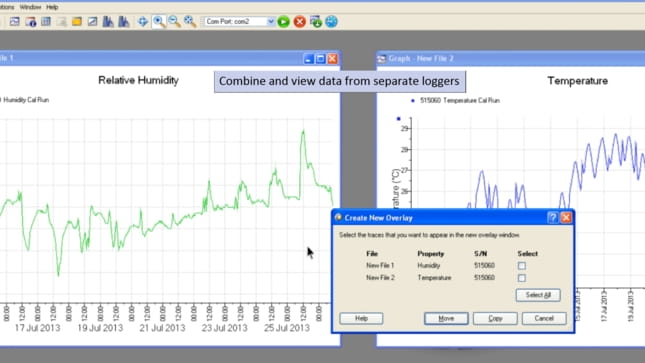Click the zoom to fit magnifier icon
The image size is (645, 363).
pyautogui.click(x=190, y=21)
